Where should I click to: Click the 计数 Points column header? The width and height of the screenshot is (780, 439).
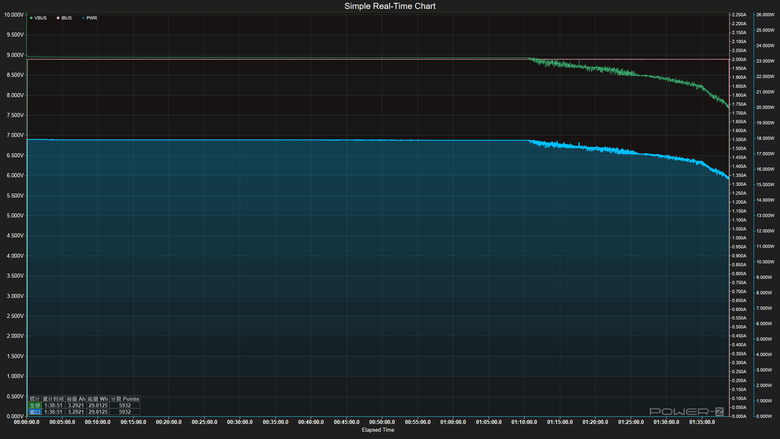[x=125, y=399]
